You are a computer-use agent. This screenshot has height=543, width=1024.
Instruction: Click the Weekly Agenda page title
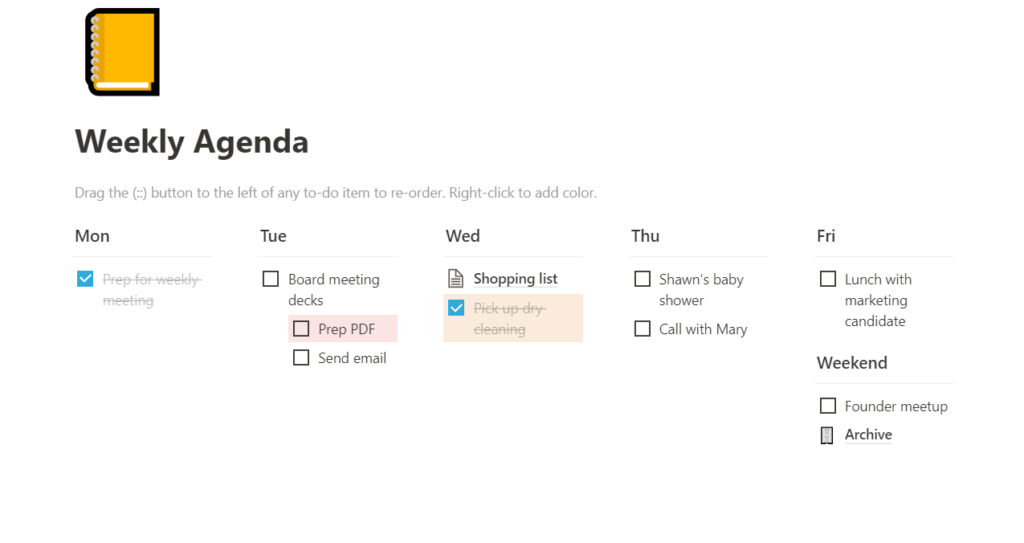[x=191, y=142]
